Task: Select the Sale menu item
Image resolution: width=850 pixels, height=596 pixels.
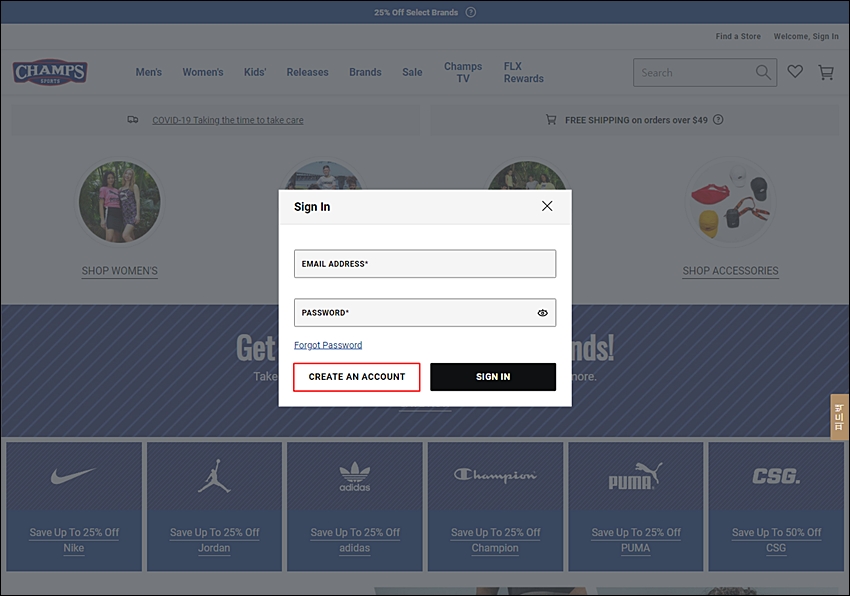Action: click(412, 72)
